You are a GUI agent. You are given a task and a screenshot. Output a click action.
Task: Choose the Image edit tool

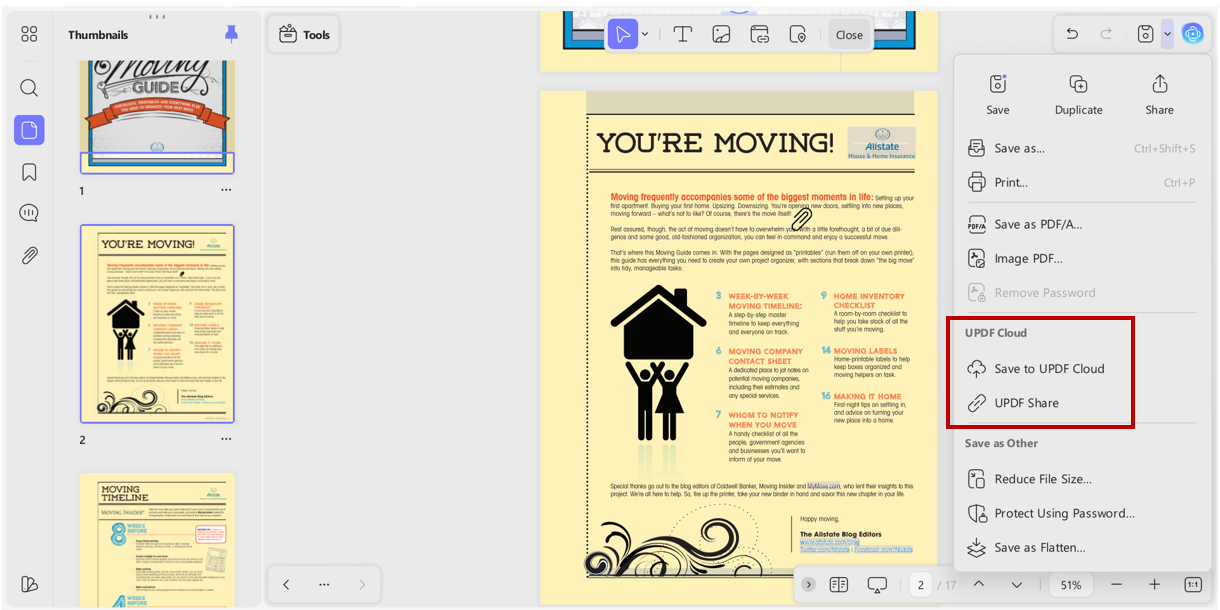pyautogui.click(x=721, y=34)
